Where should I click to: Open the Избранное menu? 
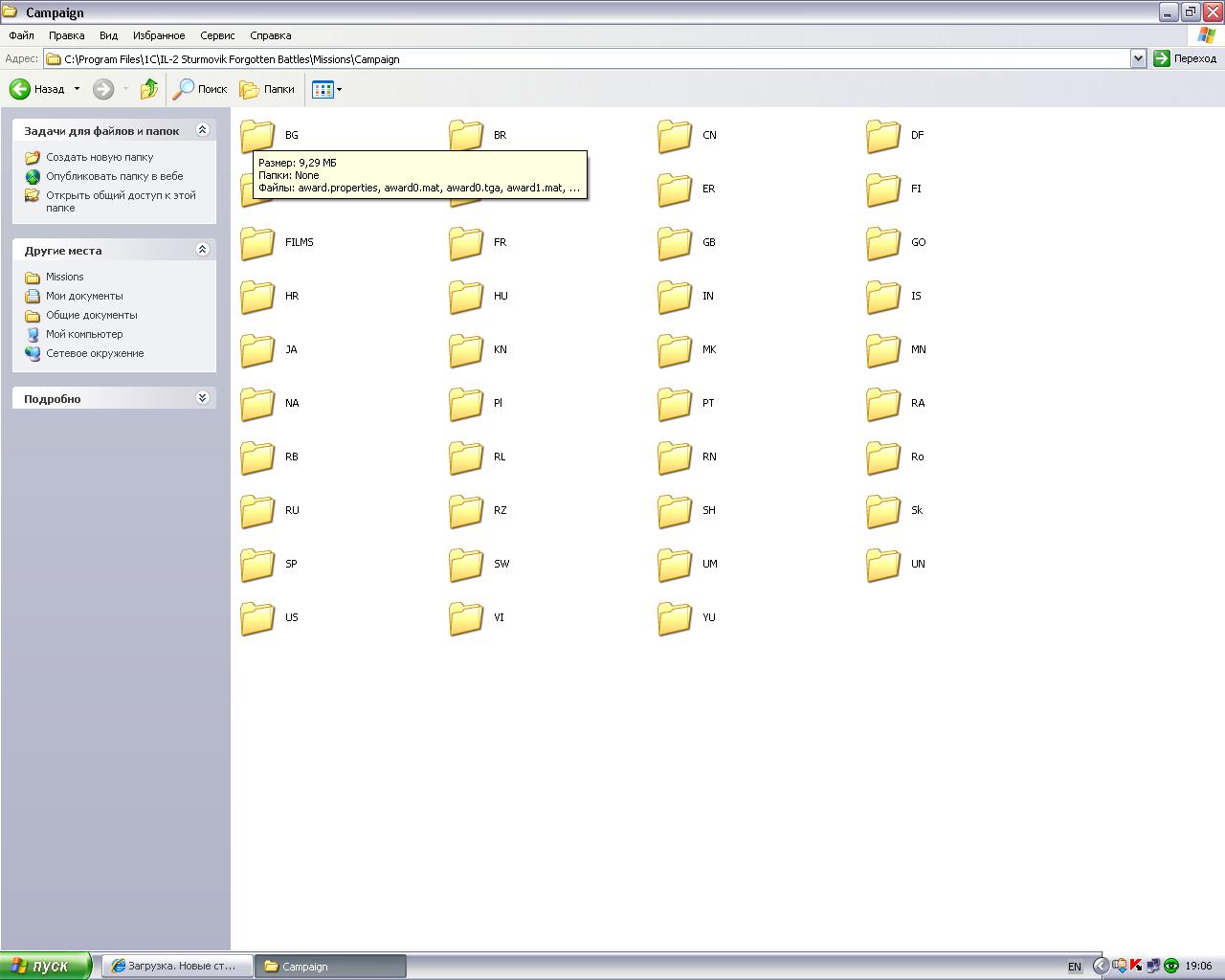tap(159, 35)
